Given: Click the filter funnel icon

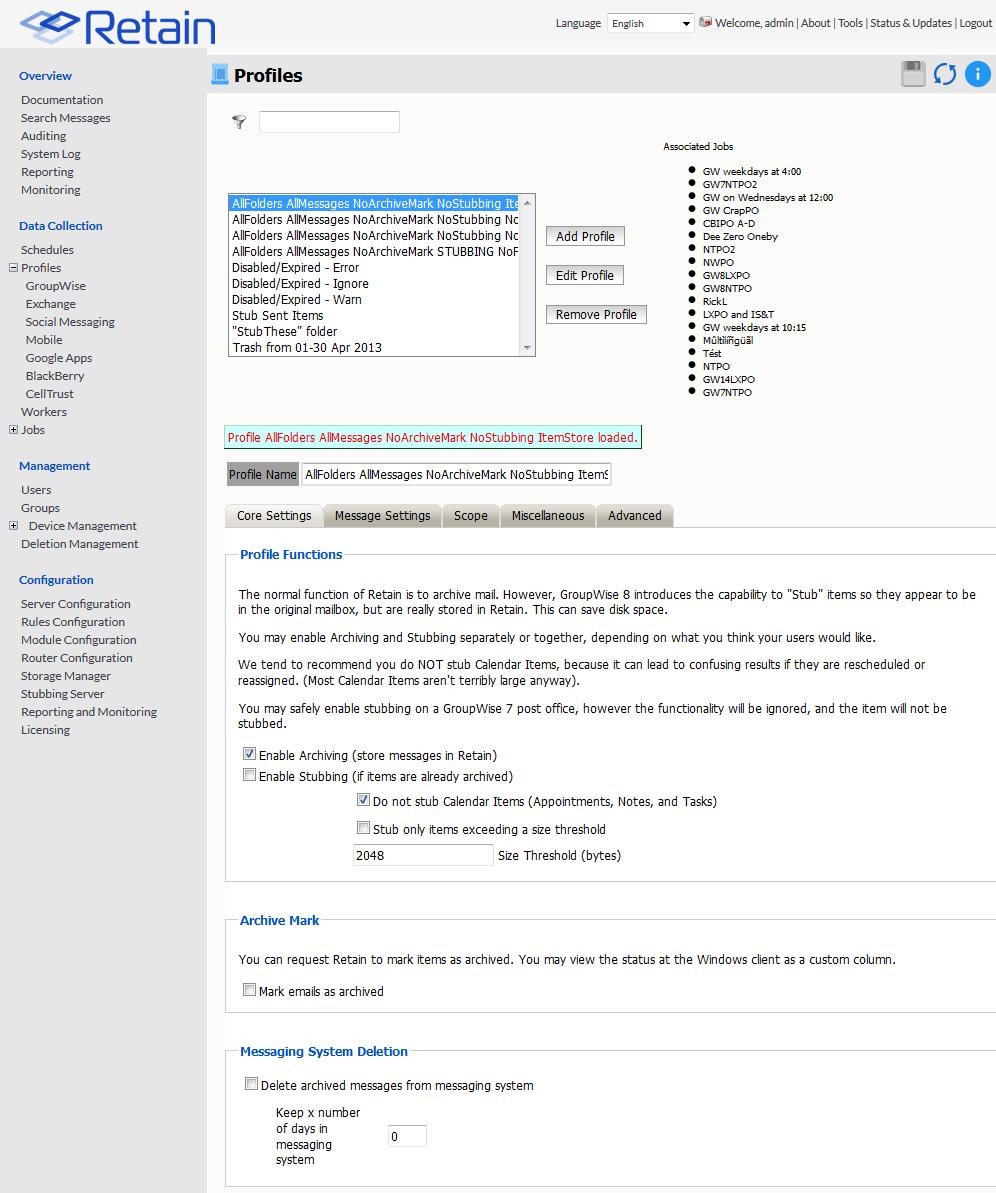Looking at the screenshot, I should pyautogui.click(x=239, y=122).
